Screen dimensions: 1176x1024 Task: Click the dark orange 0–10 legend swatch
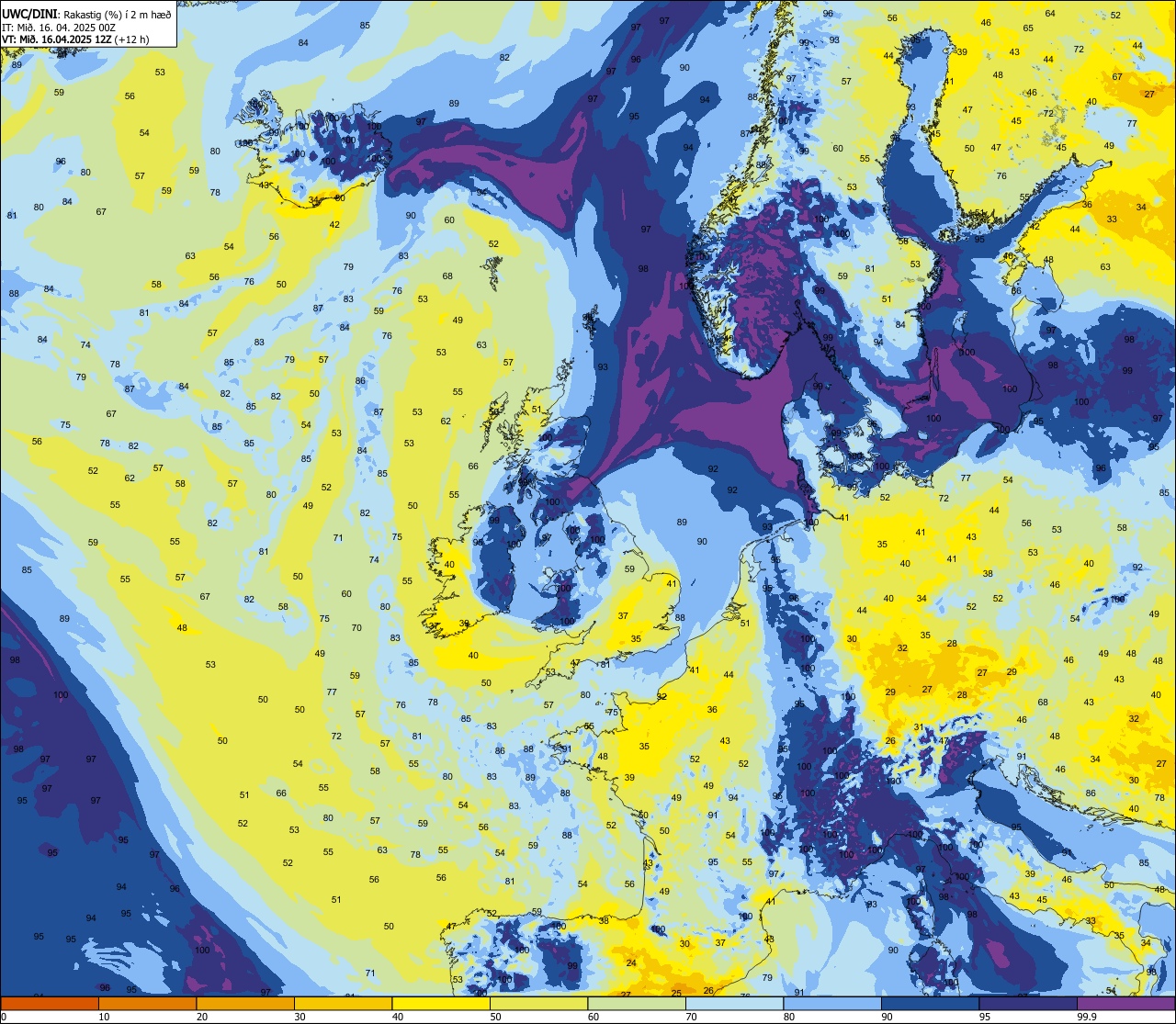point(50,1003)
